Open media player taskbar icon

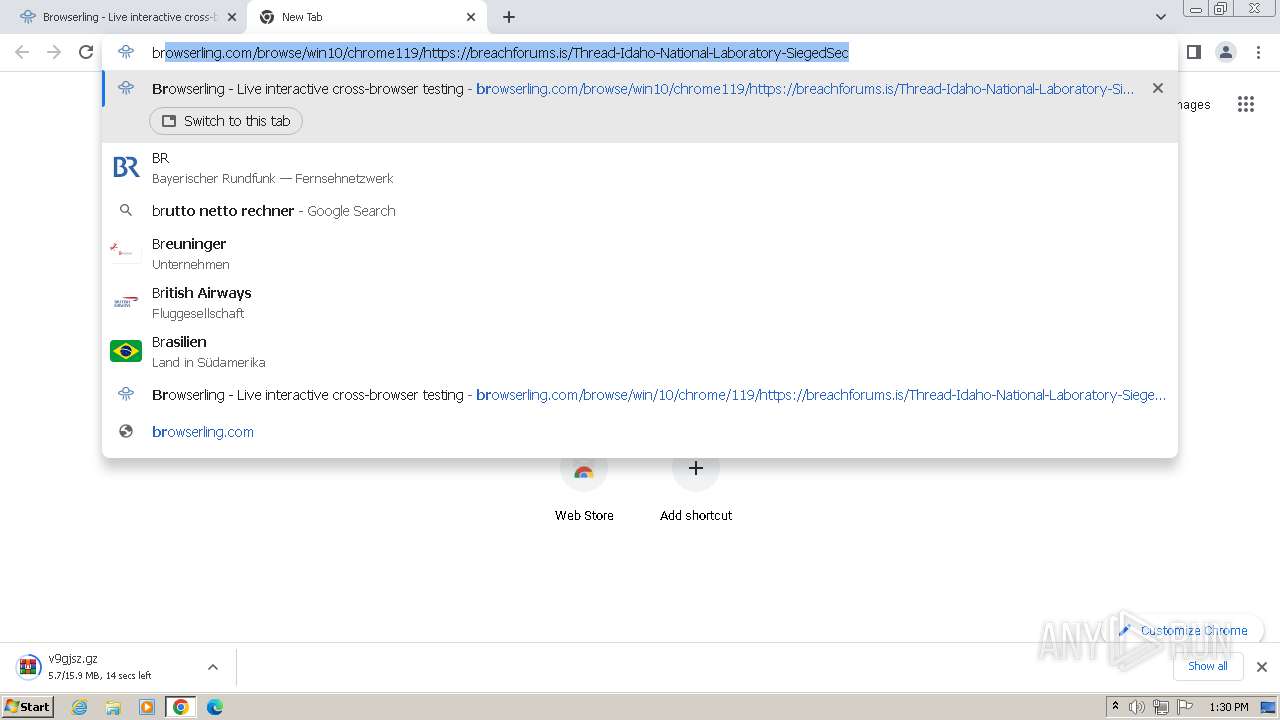coord(147,707)
